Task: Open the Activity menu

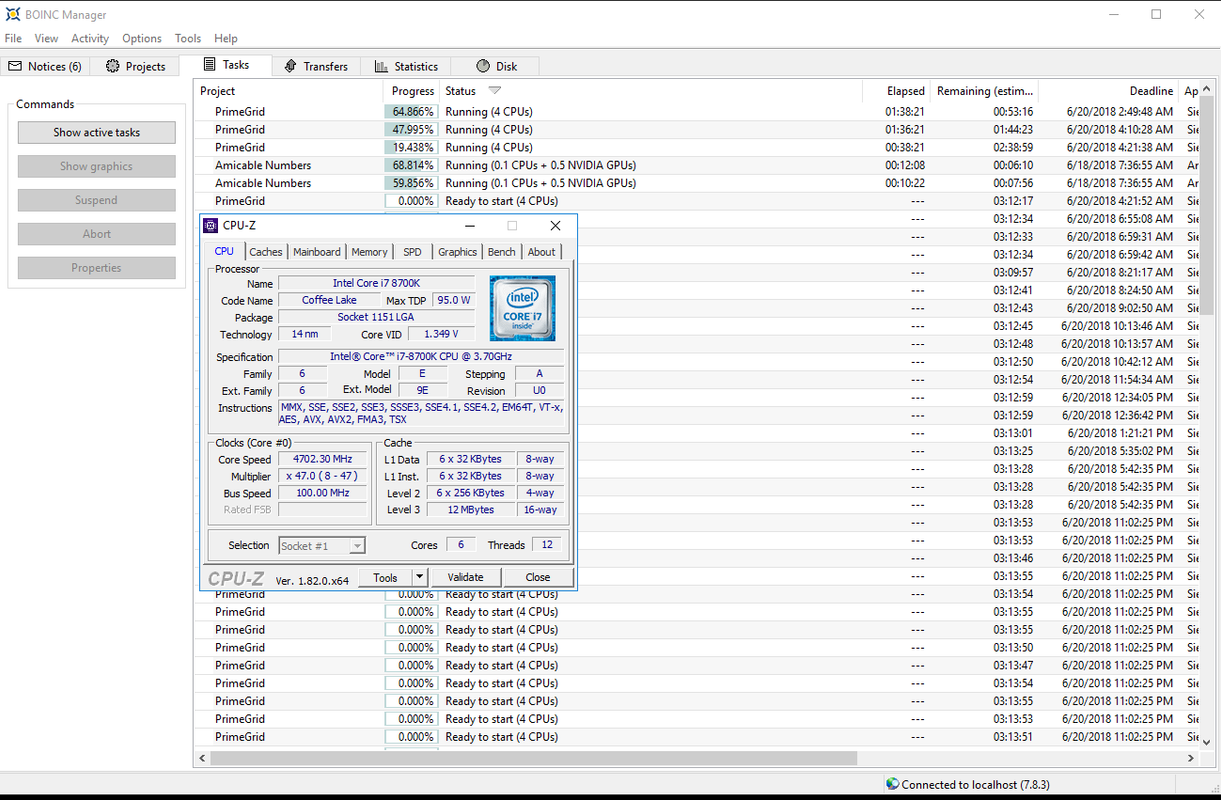Action: click(x=90, y=38)
